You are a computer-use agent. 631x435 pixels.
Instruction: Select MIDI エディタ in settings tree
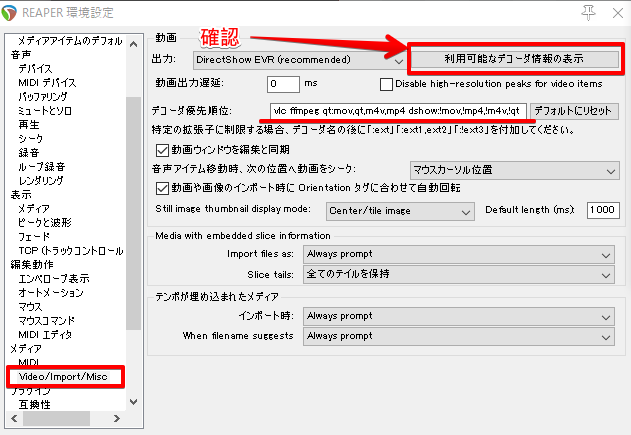coord(45,335)
